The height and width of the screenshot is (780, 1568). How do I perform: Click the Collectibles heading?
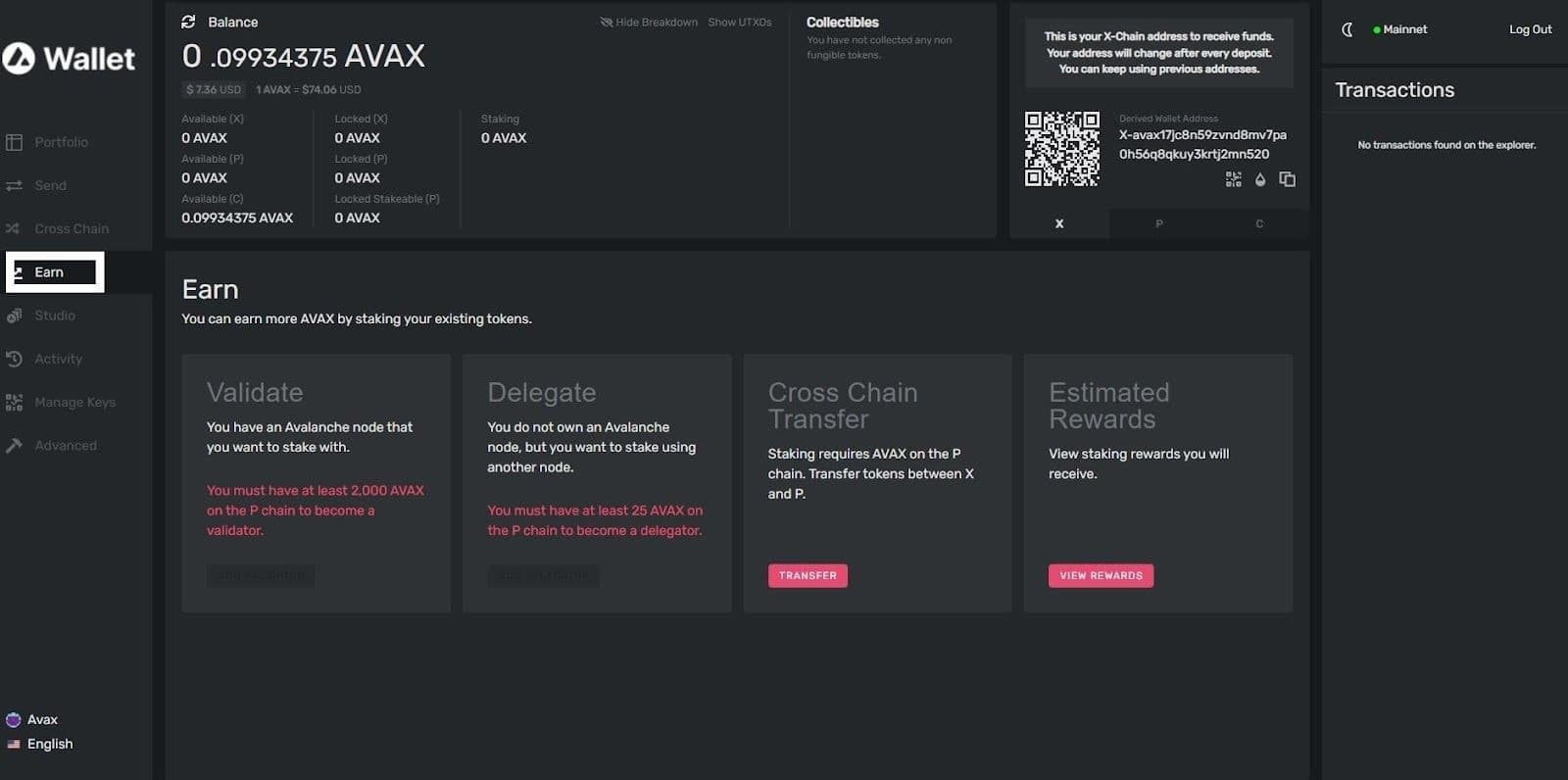tap(843, 22)
